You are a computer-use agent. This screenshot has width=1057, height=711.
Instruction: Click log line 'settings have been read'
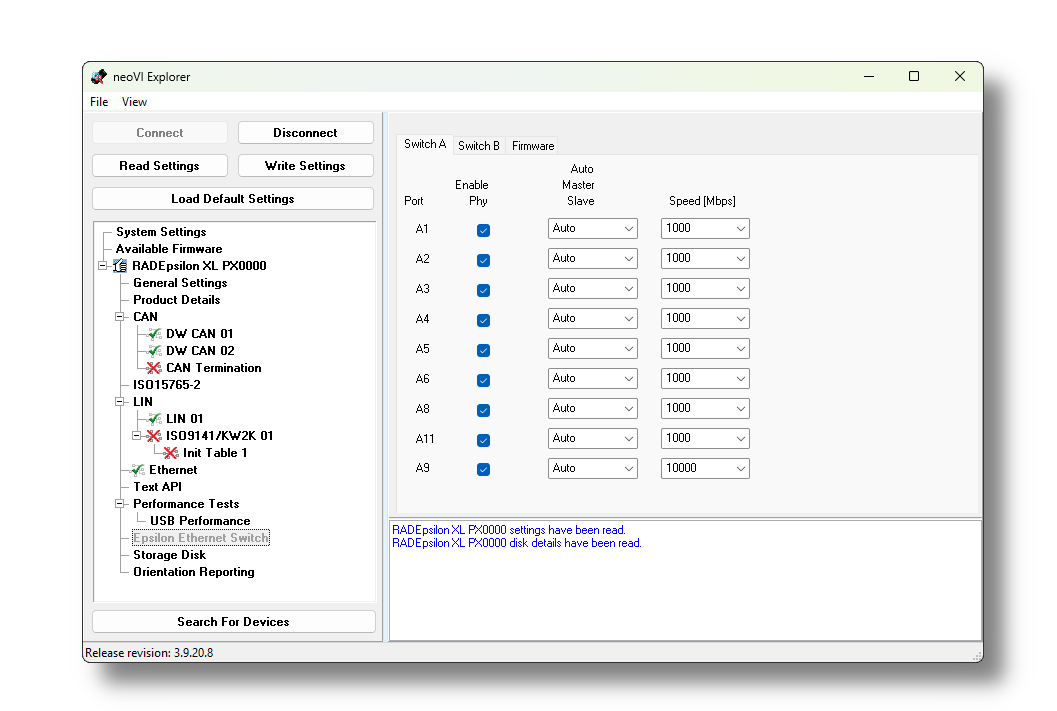pyautogui.click(x=509, y=530)
